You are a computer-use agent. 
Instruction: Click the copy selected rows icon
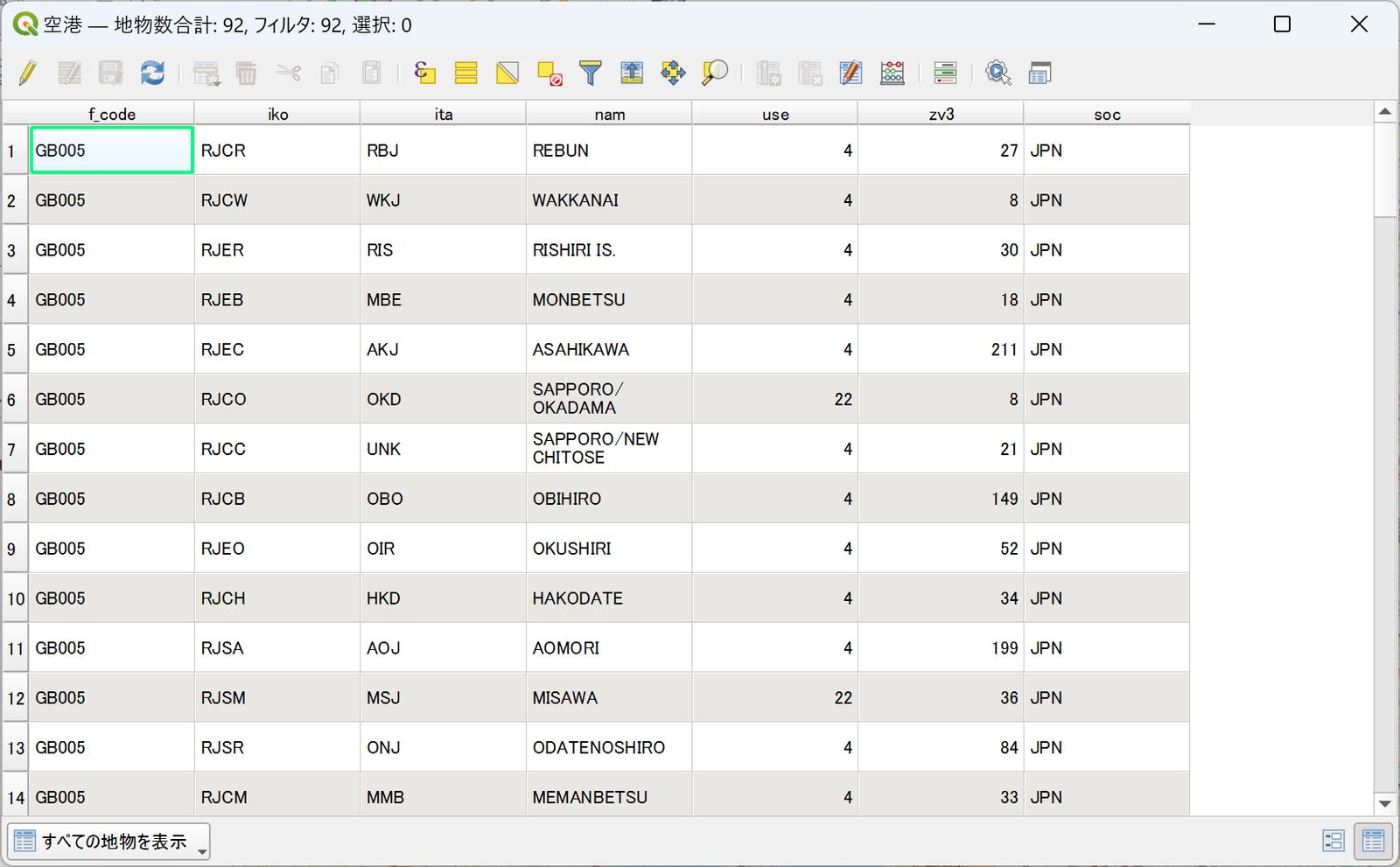[x=330, y=73]
